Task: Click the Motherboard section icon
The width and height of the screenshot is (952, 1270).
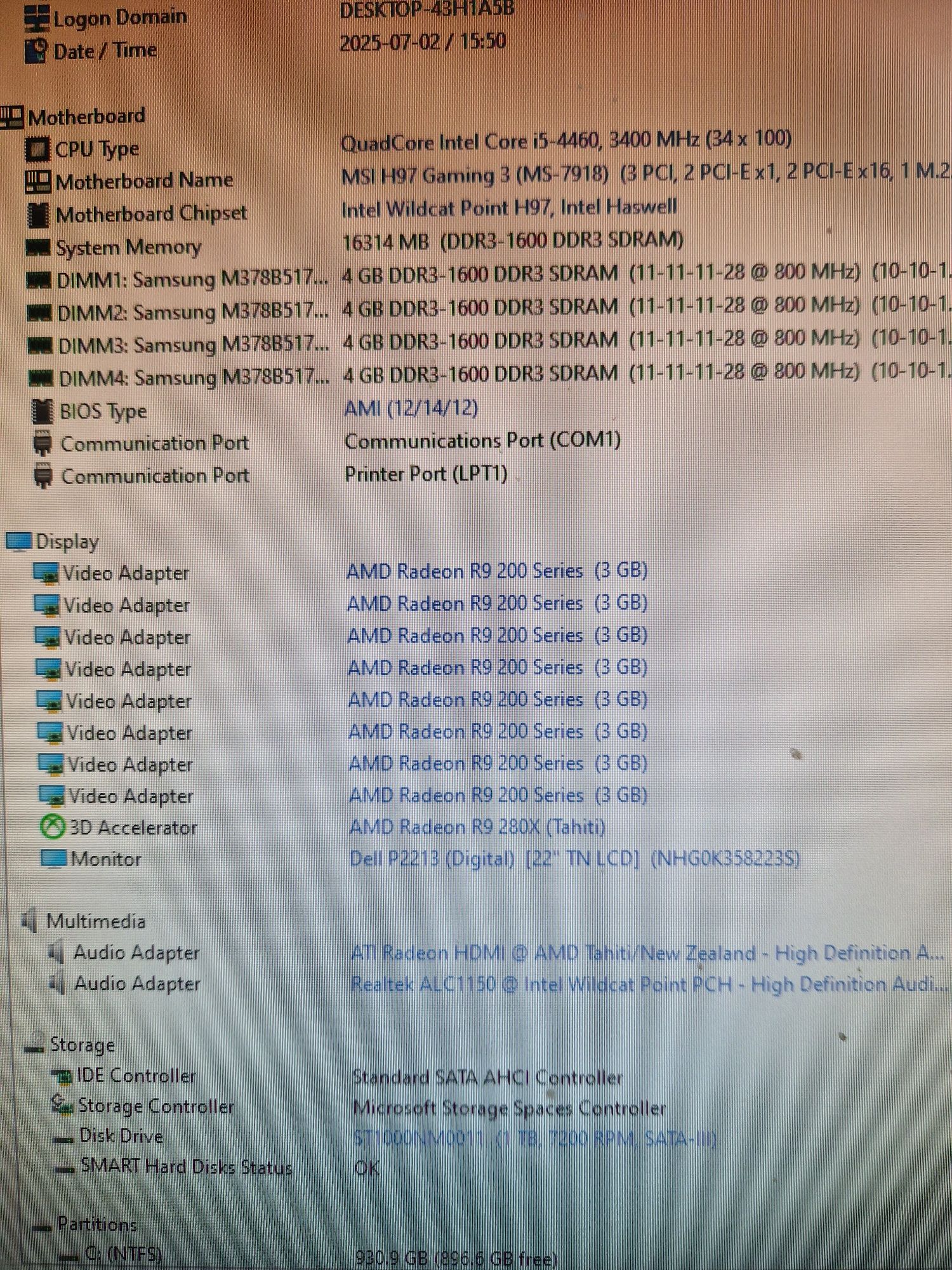Action: coord(11,116)
